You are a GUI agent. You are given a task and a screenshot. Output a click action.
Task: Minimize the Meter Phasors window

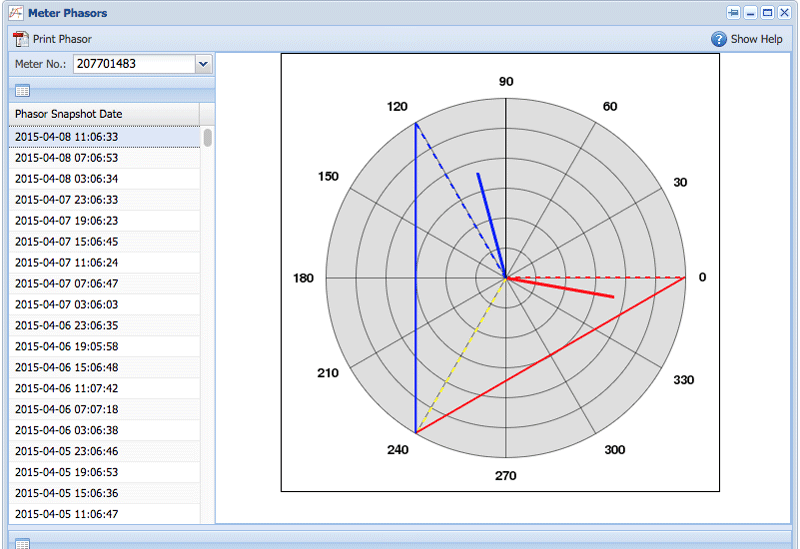click(x=750, y=13)
